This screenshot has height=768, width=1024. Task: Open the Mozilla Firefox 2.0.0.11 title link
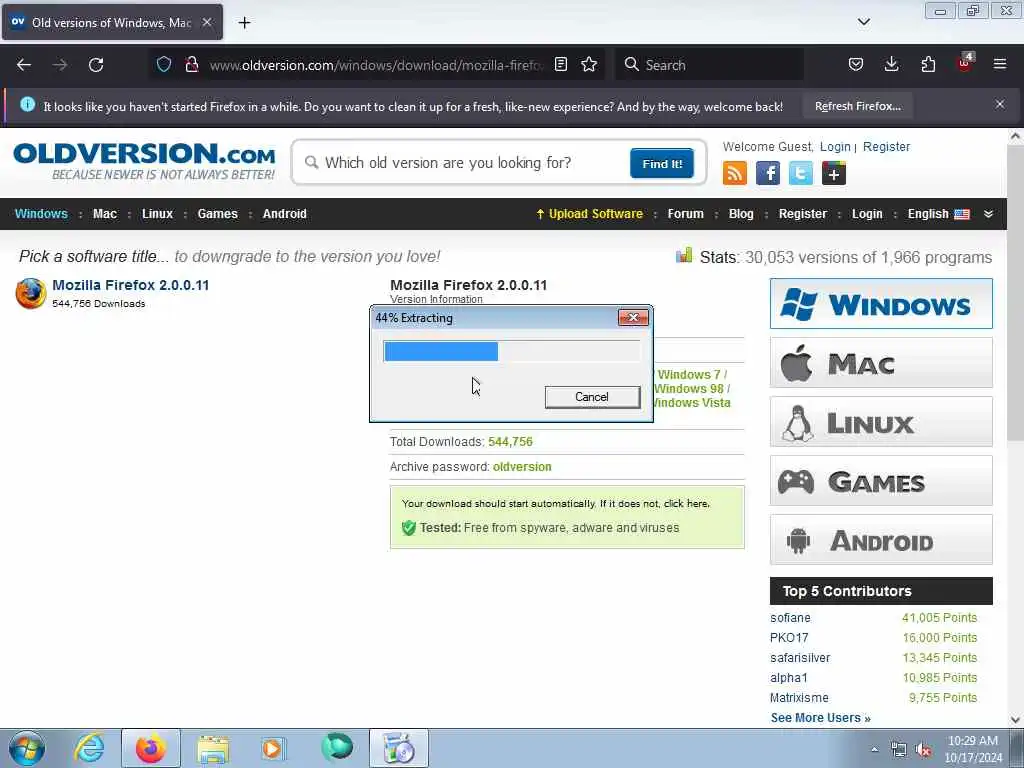point(131,285)
